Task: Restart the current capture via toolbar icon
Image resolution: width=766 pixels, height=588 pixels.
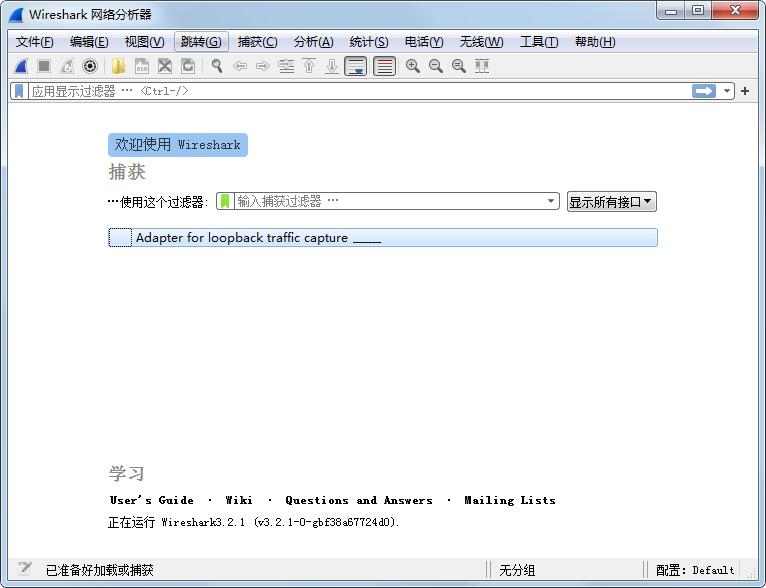Action: (x=67, y=66)
